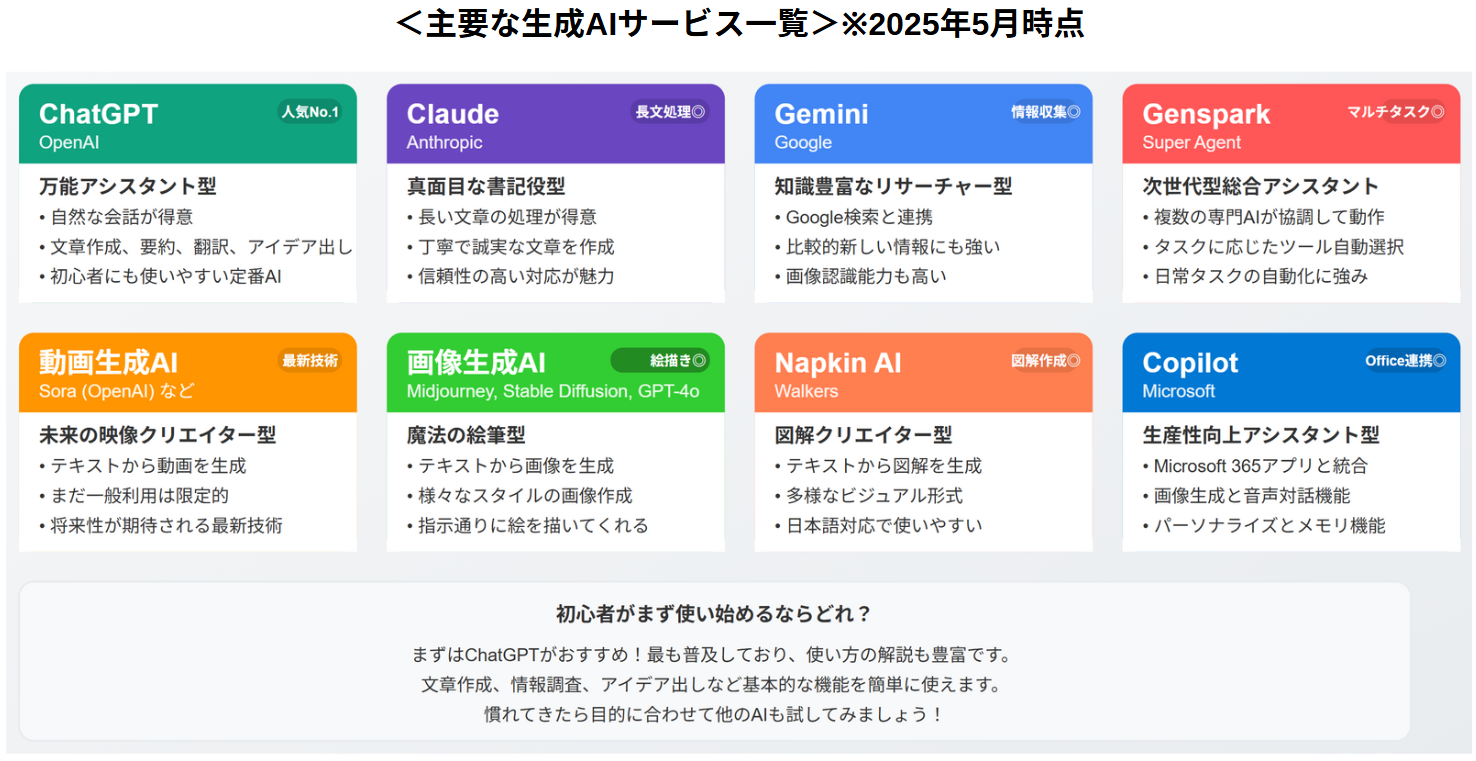Click the Napkin AI title
1476x761 pixels.
pos(838,363)
